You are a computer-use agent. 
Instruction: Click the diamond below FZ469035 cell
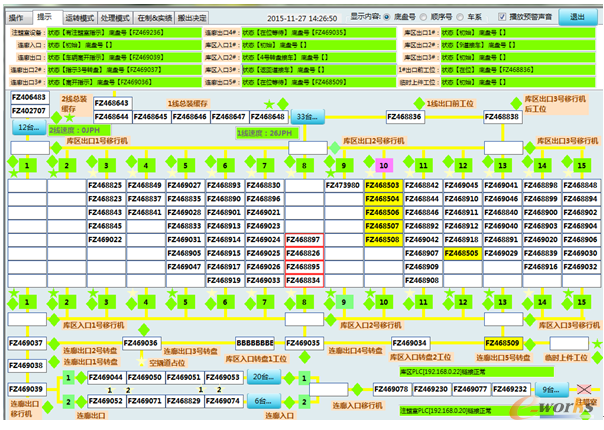(305, 357)
